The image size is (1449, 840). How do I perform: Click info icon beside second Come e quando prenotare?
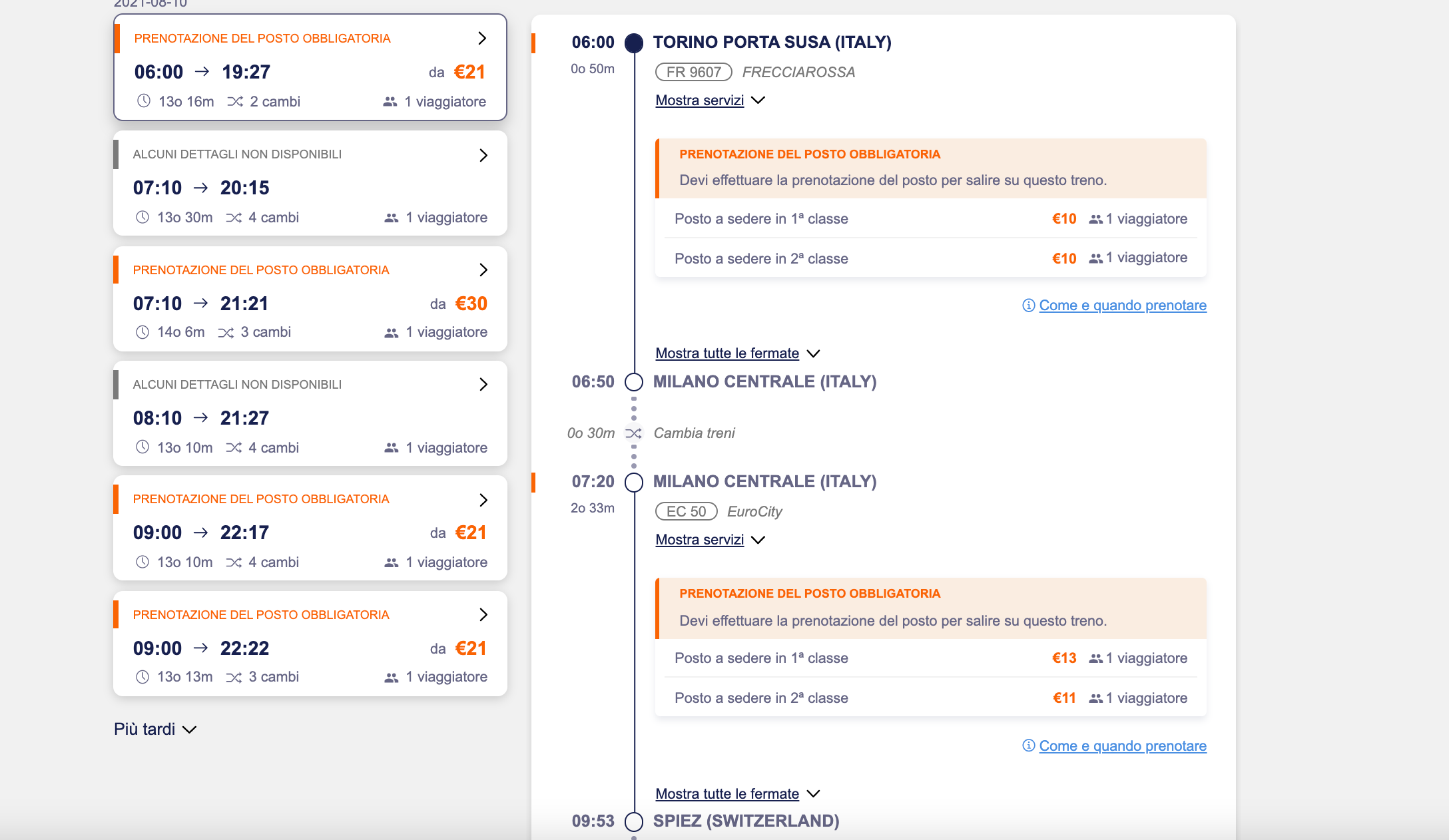point(1029,745)
